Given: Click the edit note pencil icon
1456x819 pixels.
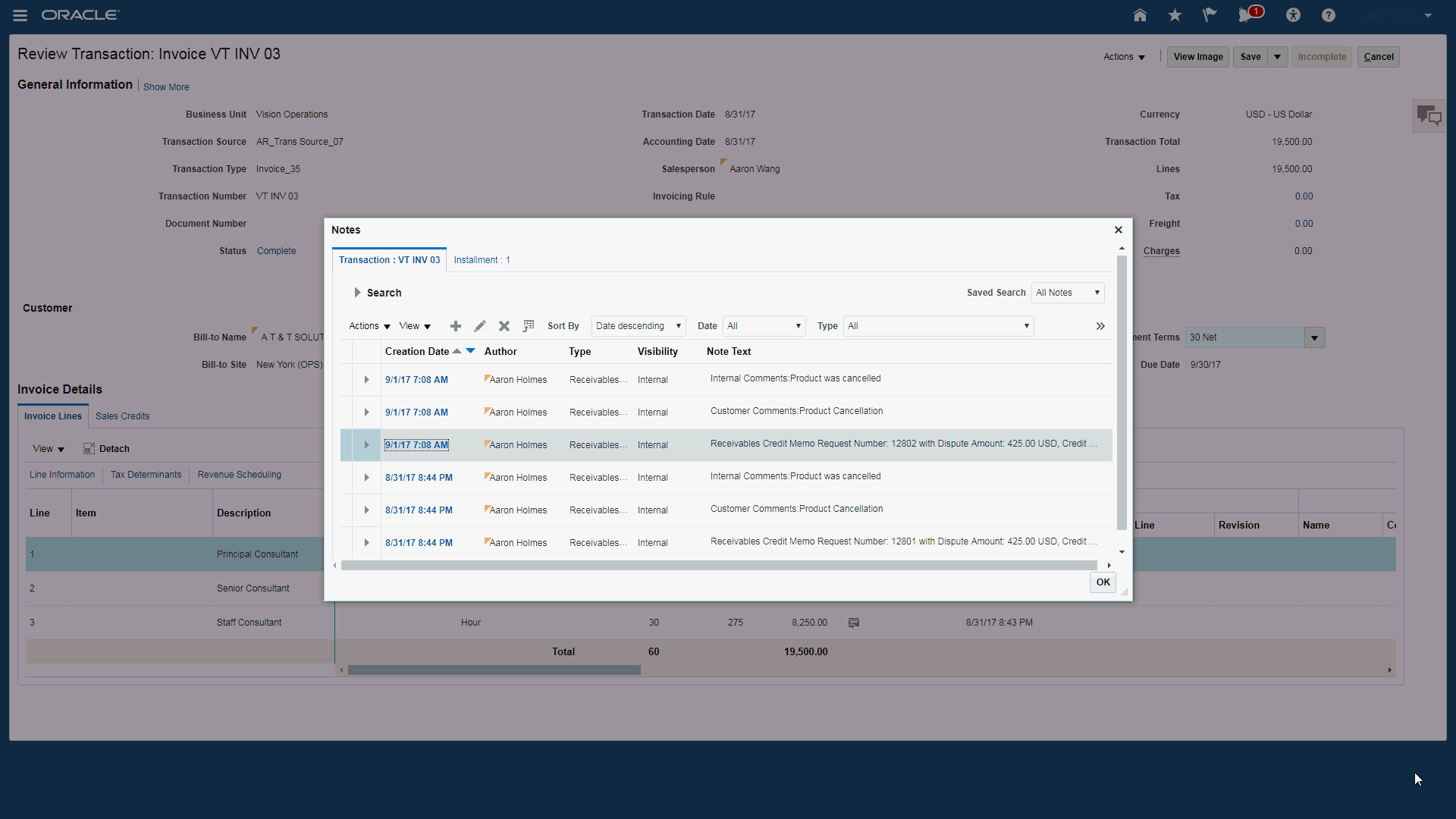Looking at the screenshot, I should [480, 326].
